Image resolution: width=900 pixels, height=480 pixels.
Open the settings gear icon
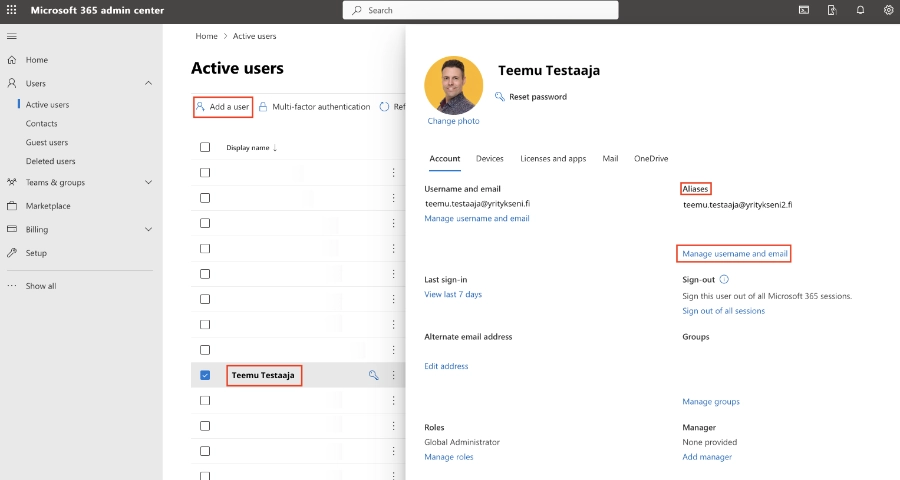[888, 10]
